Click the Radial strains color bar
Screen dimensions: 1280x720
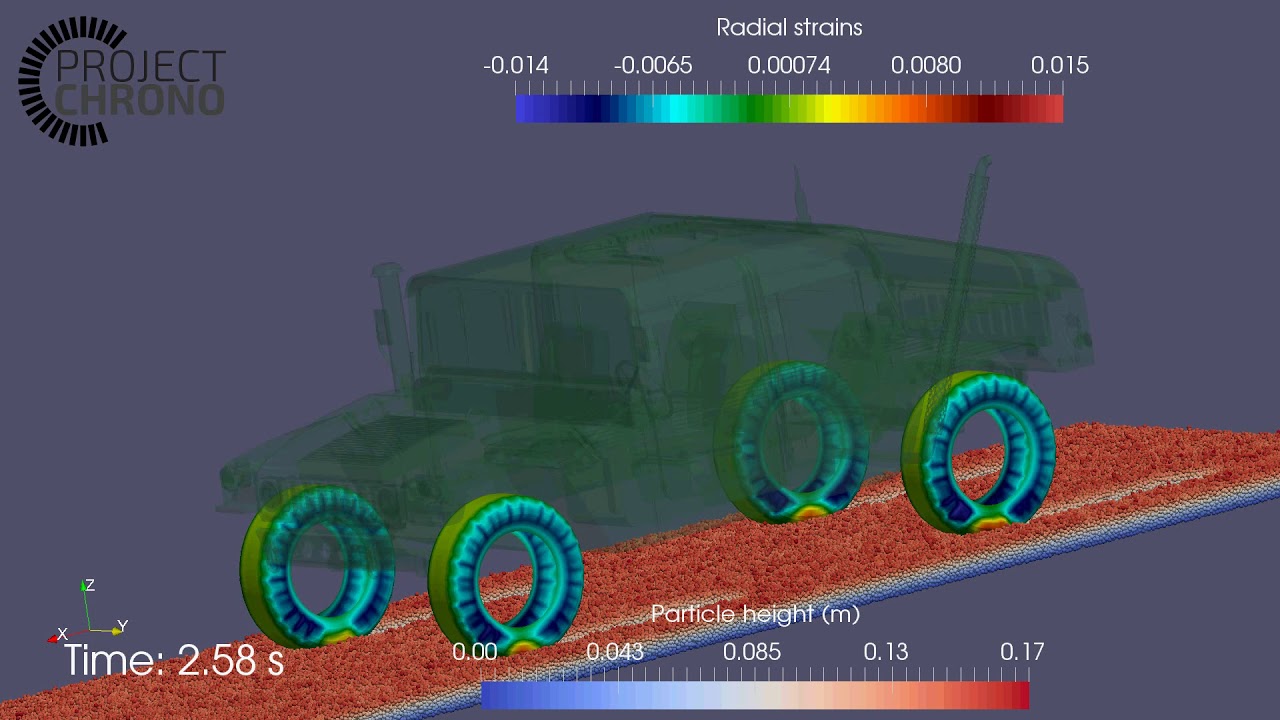click(x=789, y=108)
